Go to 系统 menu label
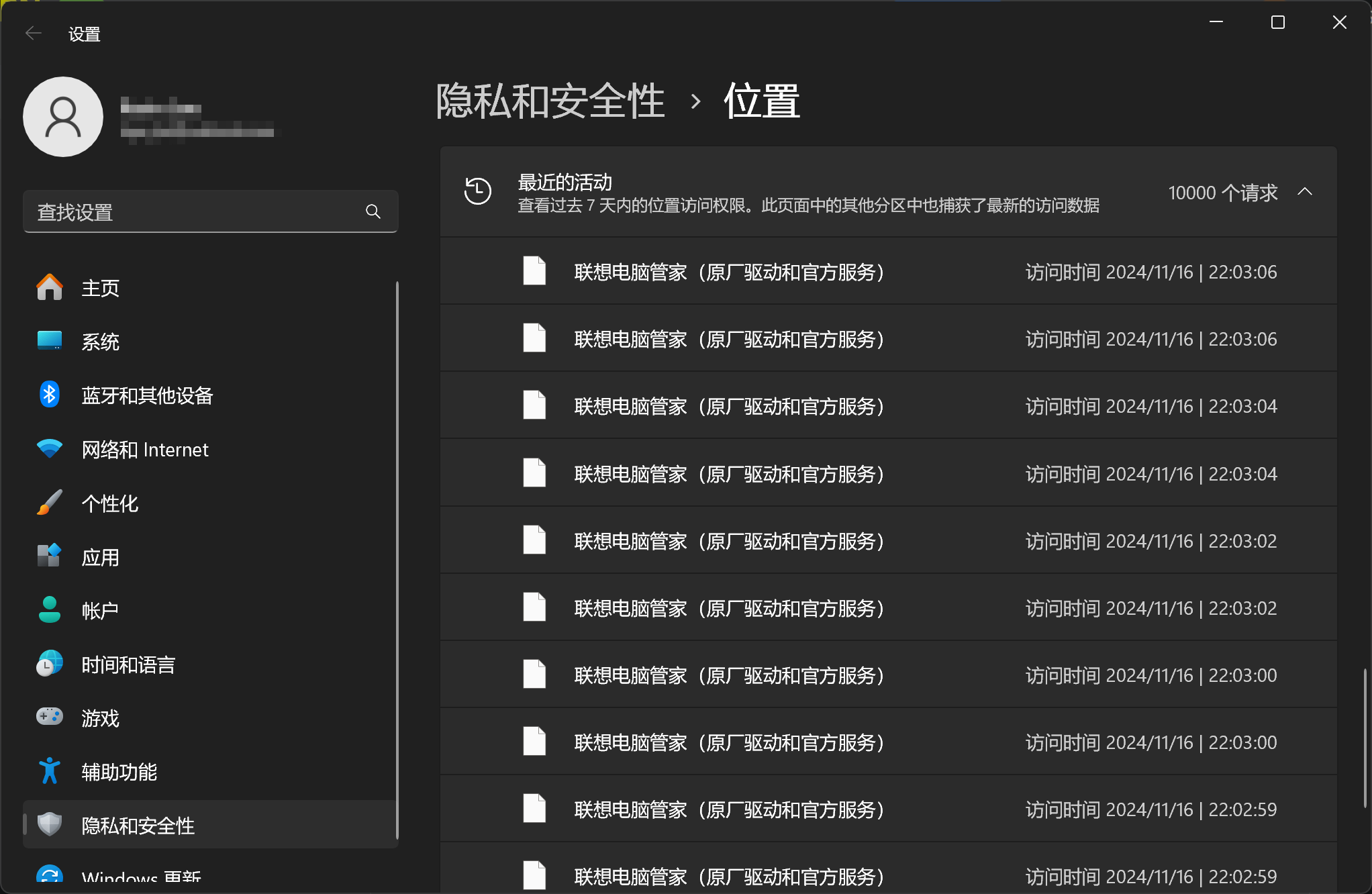Image resolution: width=1372 pixels, height=894 pixels. tap(101, 342)
